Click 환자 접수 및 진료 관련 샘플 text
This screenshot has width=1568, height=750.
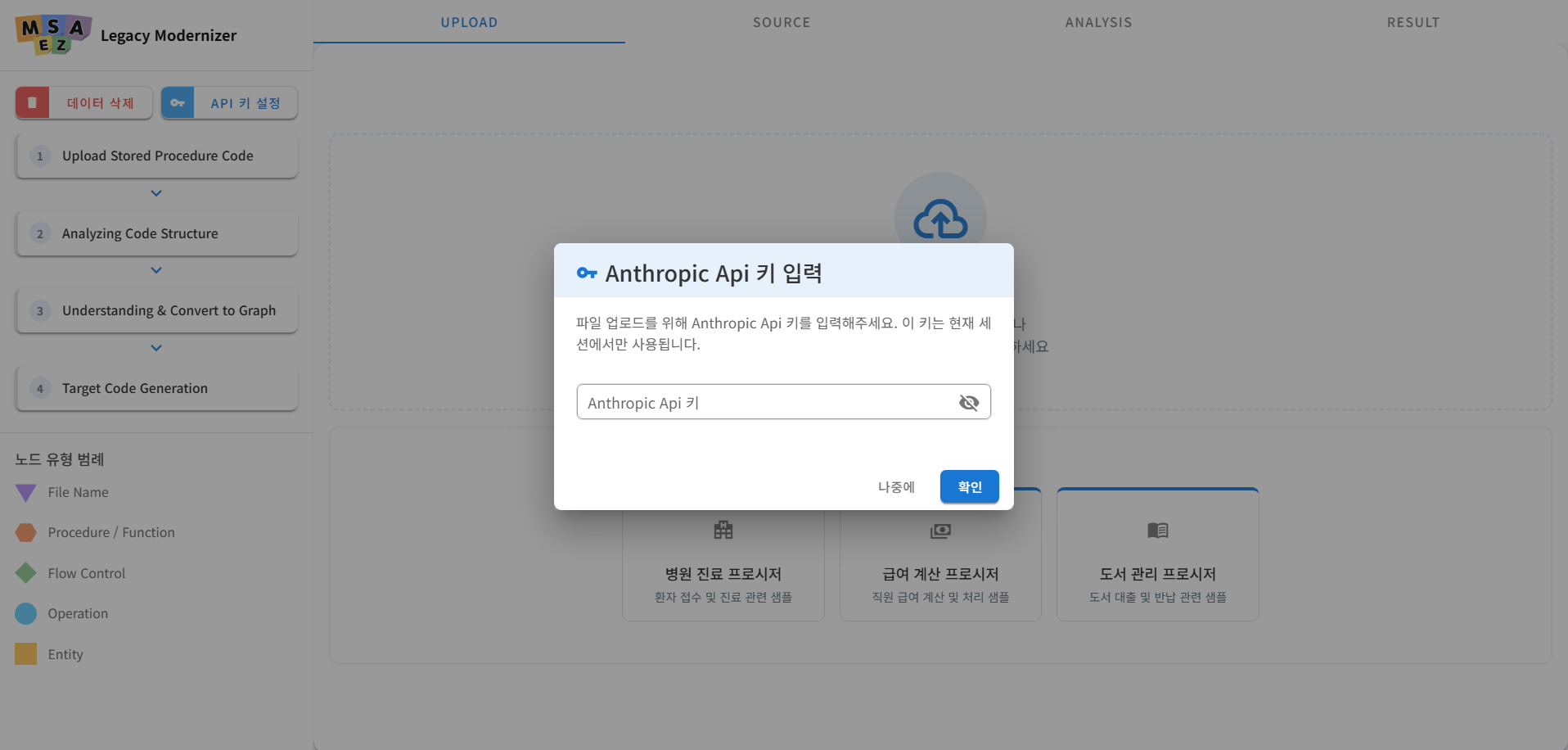tap(723, 597)
